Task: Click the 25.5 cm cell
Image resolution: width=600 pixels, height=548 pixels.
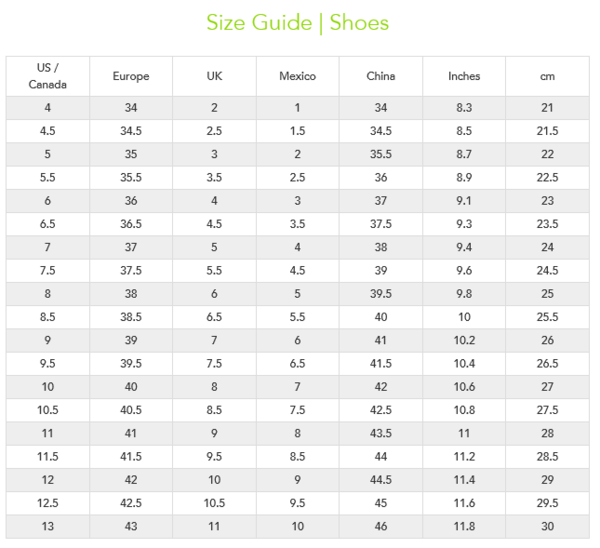Action: (547, 317)
